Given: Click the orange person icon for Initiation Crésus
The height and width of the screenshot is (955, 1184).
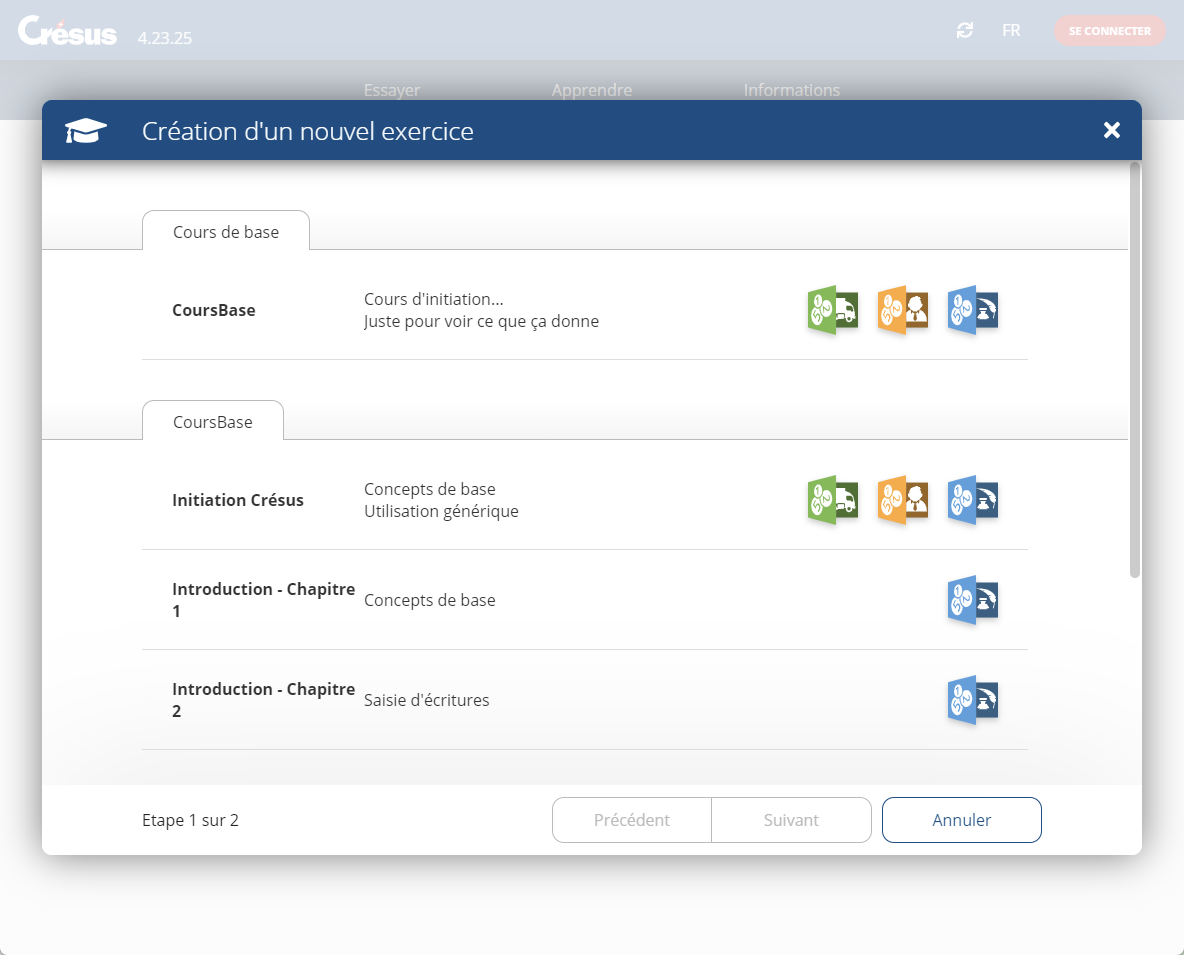Looking at the screenshot, I should [903, 500].
